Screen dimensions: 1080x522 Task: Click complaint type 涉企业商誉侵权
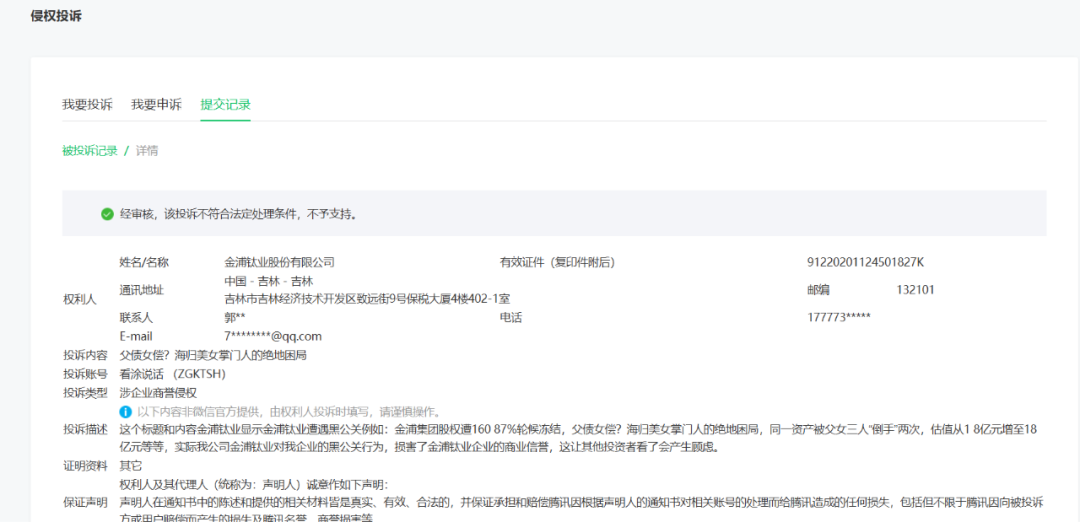(158, 393)
